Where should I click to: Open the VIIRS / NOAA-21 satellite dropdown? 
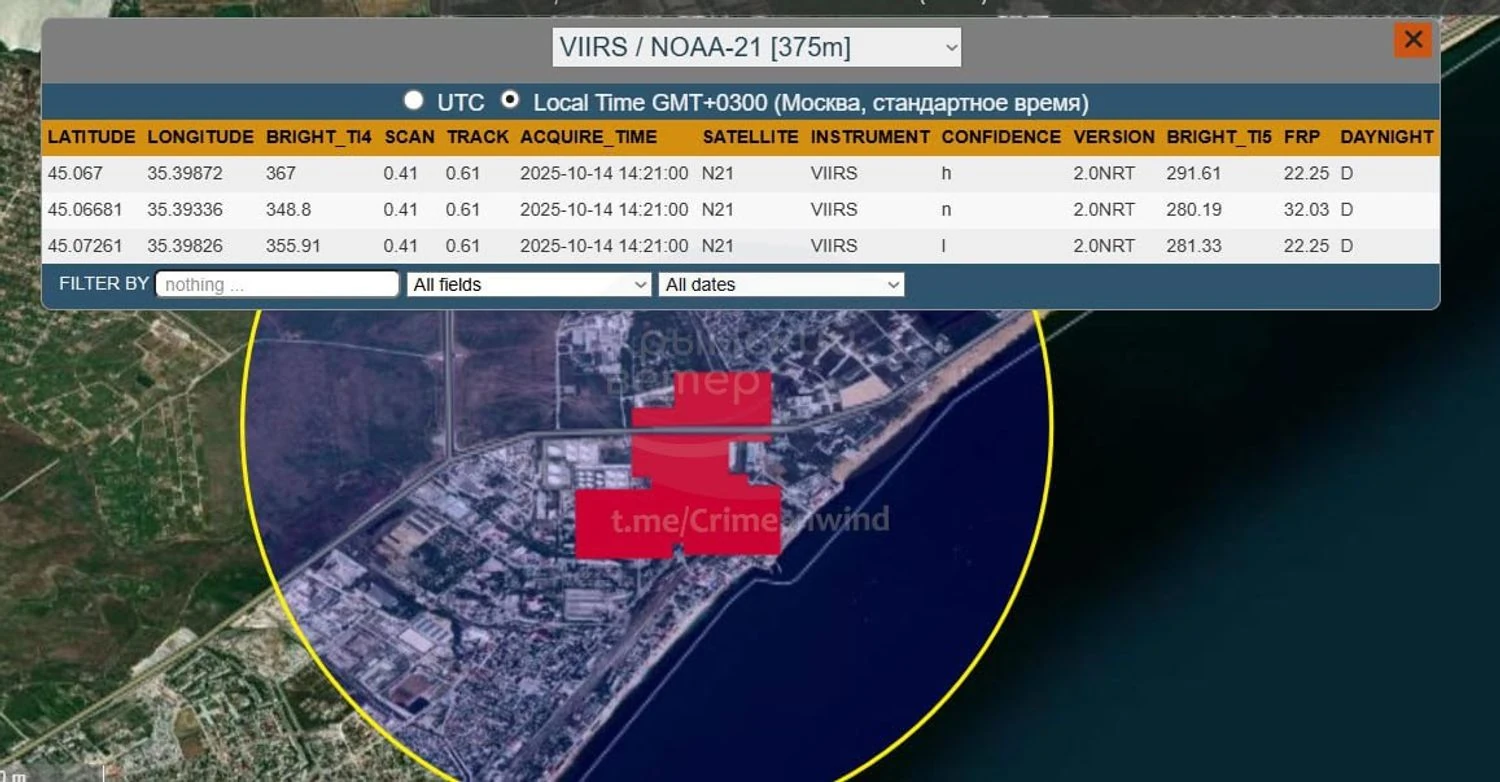tap(756, 47)
